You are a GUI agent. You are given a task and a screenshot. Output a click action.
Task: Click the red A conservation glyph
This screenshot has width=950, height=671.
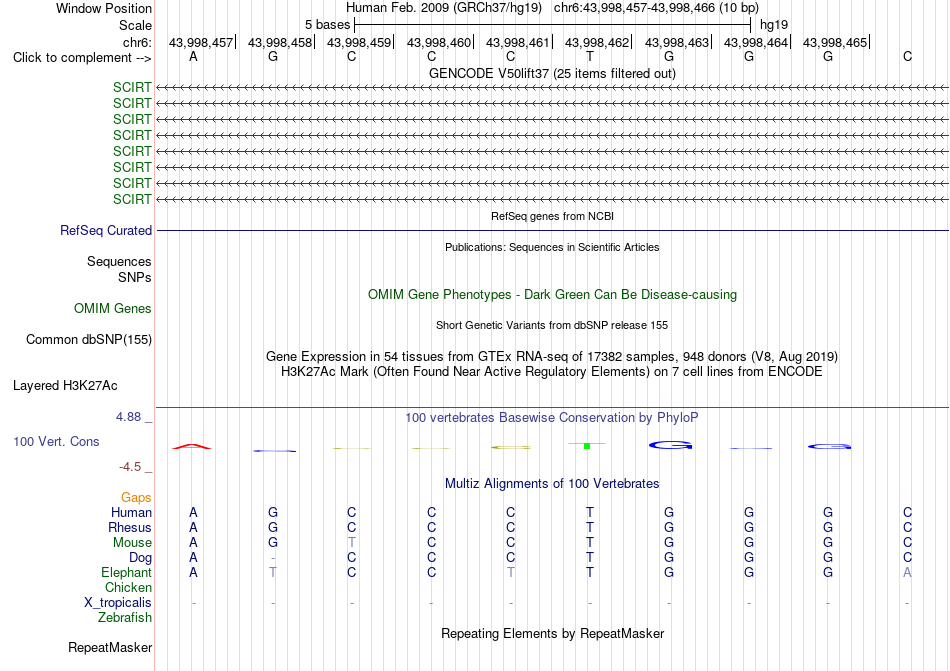pyautogui.click(x=192, y=447)
